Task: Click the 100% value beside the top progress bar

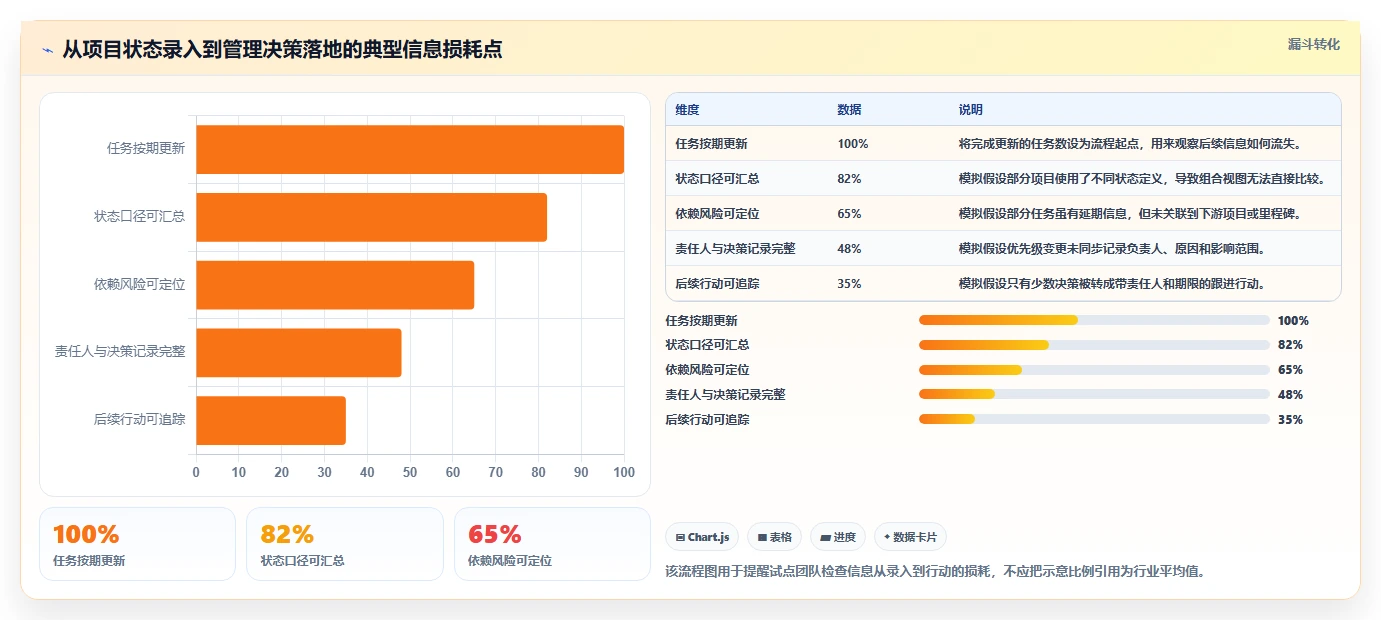Action: click(x=1293, y=321)
